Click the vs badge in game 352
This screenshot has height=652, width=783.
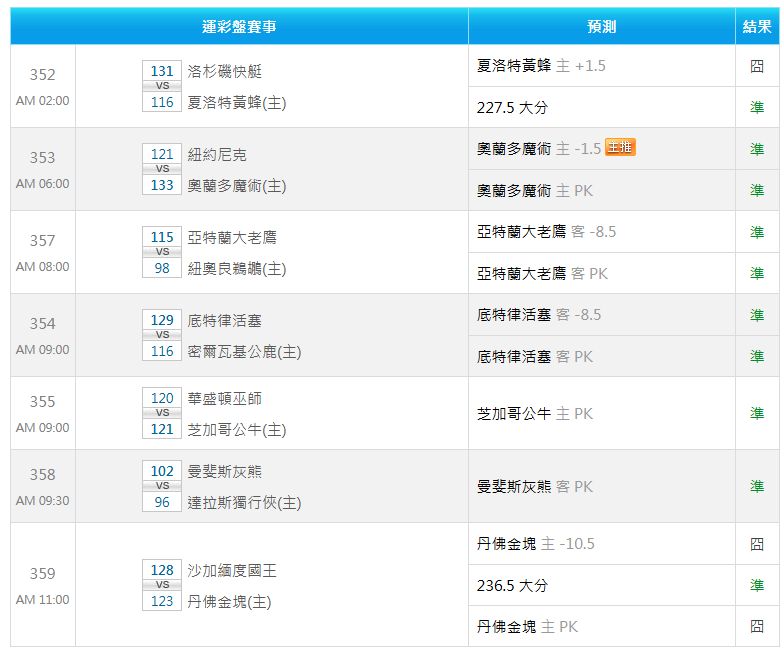(162, 86)
